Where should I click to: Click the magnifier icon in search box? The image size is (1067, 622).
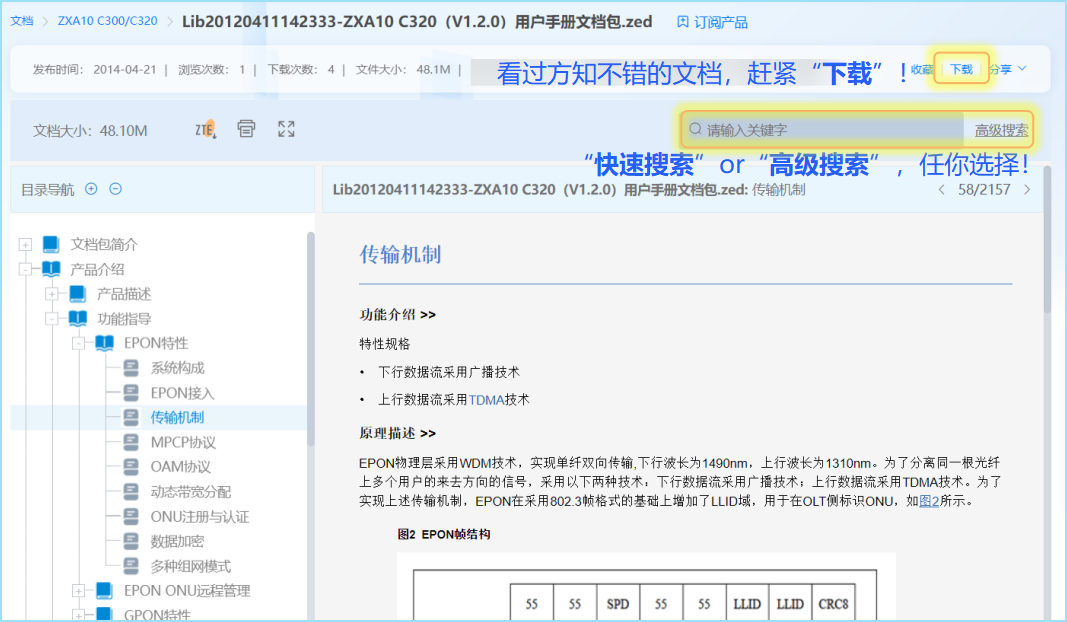click(x=695, y=130)
